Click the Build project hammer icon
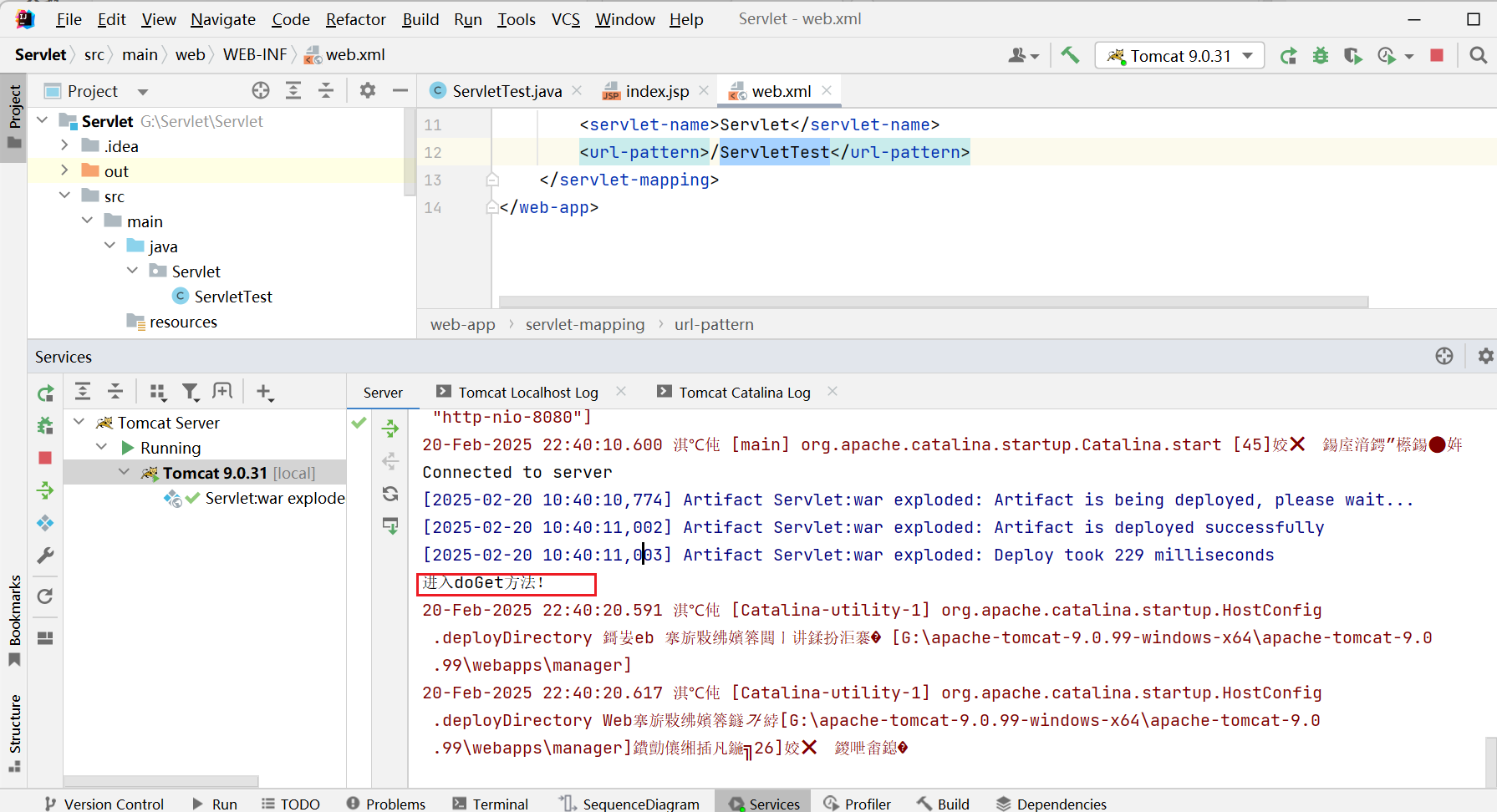 click(1070, 55)
